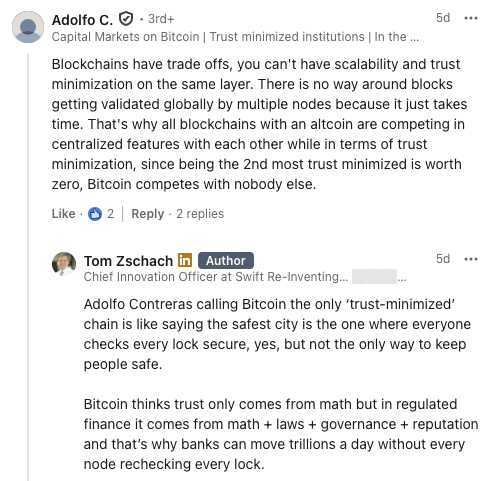Click the Author badge next to Tom Zschach
Viewport: 494px width, 481px height.
click(x=226, y=261)
